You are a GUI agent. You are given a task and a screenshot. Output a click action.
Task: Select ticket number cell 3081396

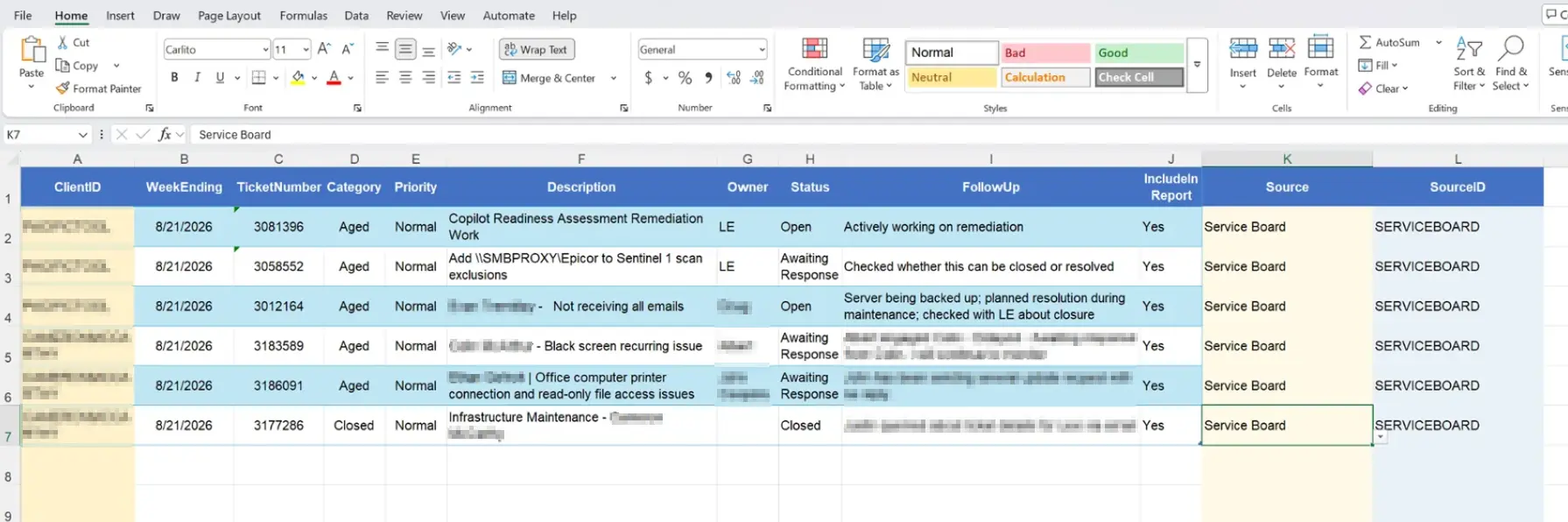coord(278,227)
